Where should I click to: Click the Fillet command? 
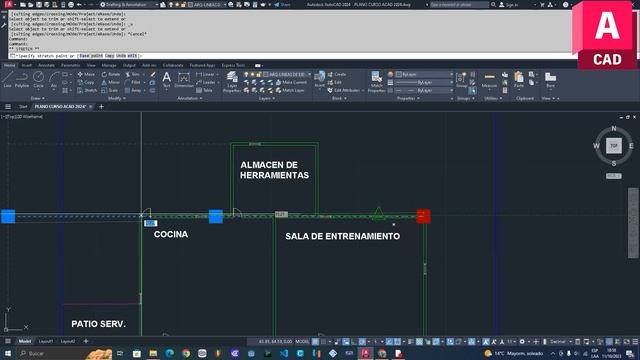click(133, 82)
